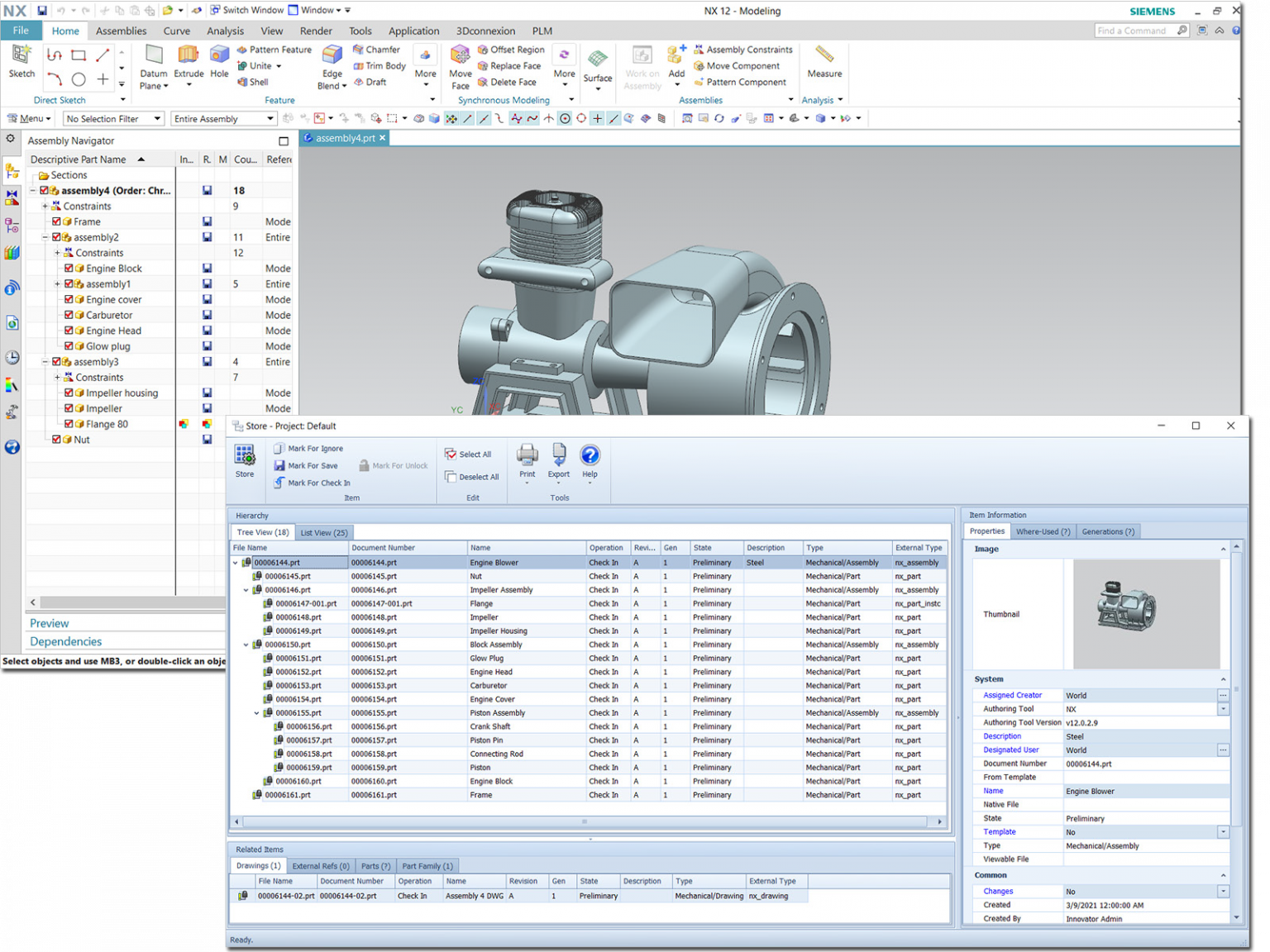The width and height of the screenshot is (1270, 952).
Task: Collapse the 00006150.prt tree item
Action: pos(245,645)
